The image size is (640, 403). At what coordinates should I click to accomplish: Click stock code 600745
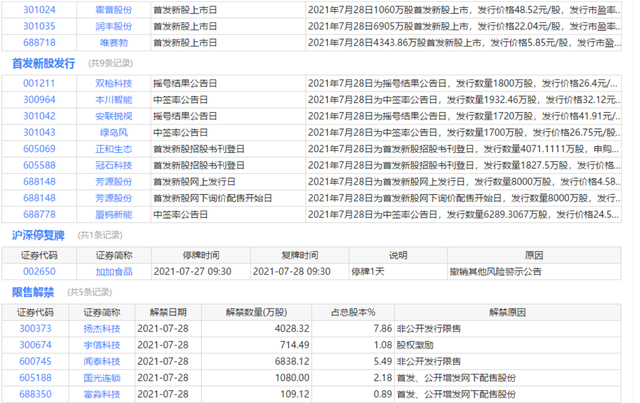[36, 361]
